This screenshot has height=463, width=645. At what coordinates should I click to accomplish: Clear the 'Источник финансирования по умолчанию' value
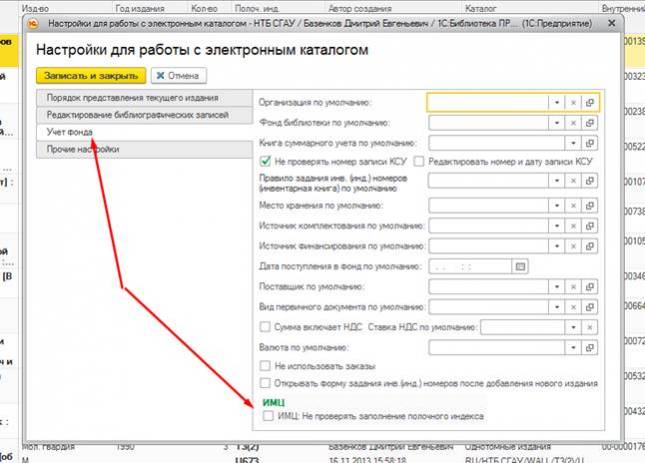tap(573, 246)
